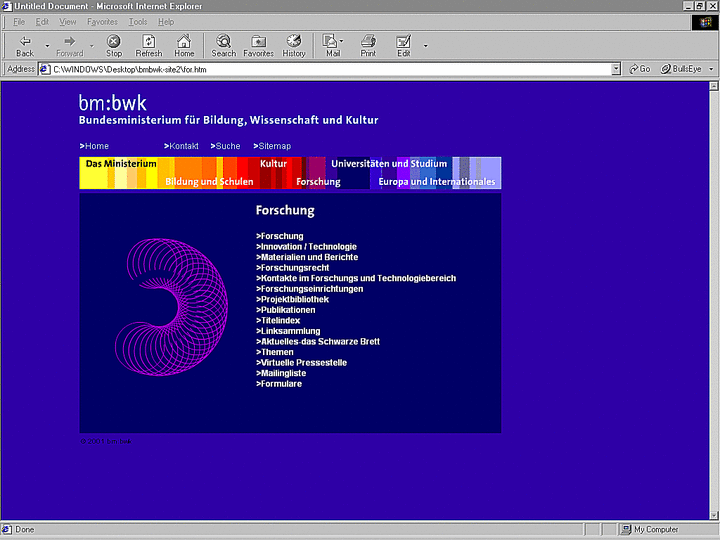The height and width of the screenshot is (540, 720).
Task: Click the Windows logo throbber icon
Action: 705,22
